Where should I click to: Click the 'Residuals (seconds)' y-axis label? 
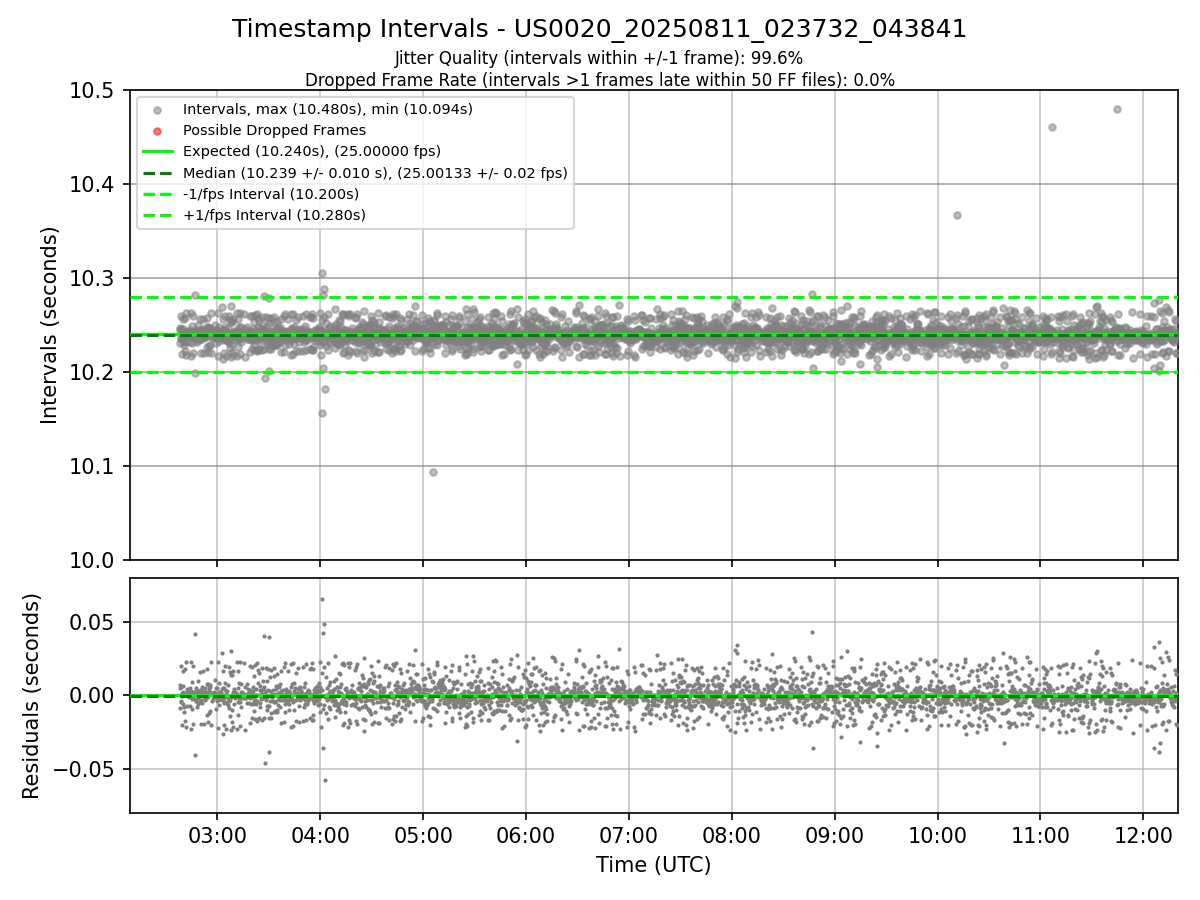click(x=32, y=695)
